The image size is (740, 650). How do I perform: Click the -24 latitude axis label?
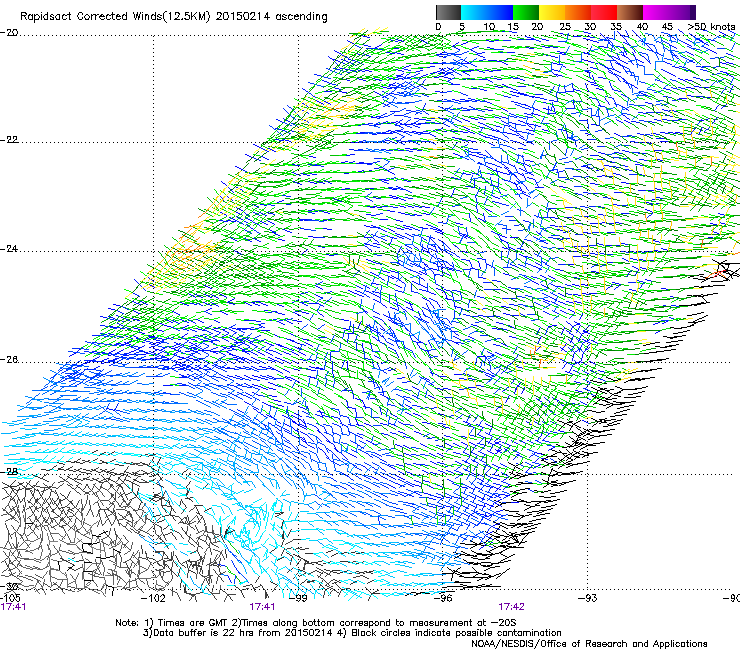(x=9, y=249)
